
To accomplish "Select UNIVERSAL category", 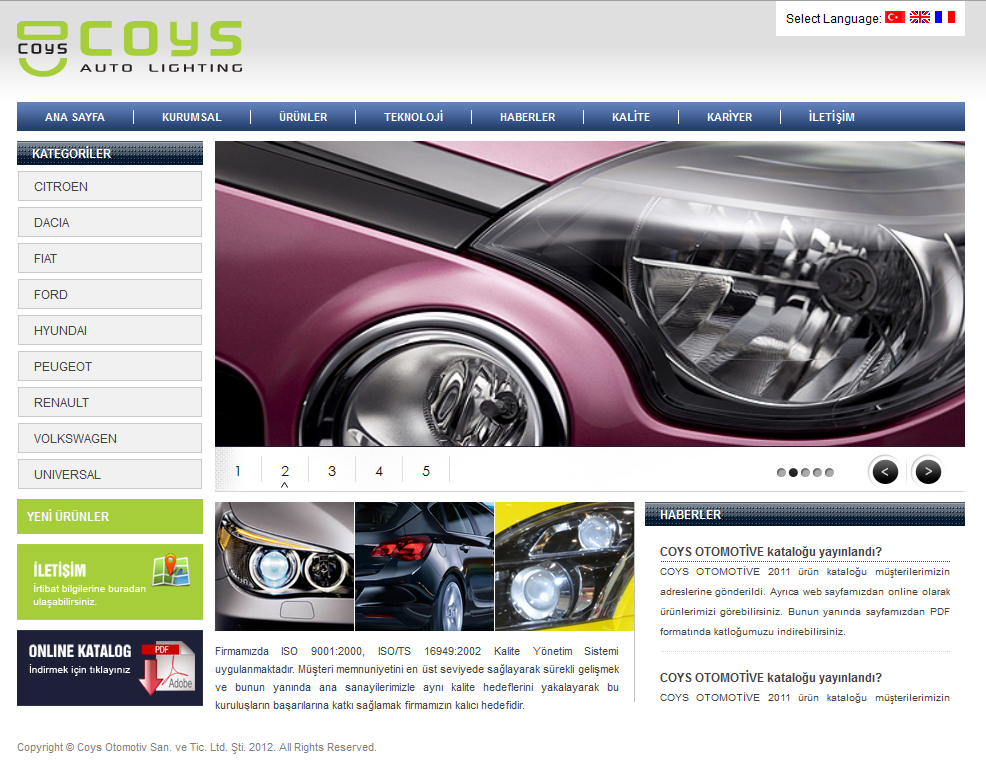I will (x=110, y=474).
